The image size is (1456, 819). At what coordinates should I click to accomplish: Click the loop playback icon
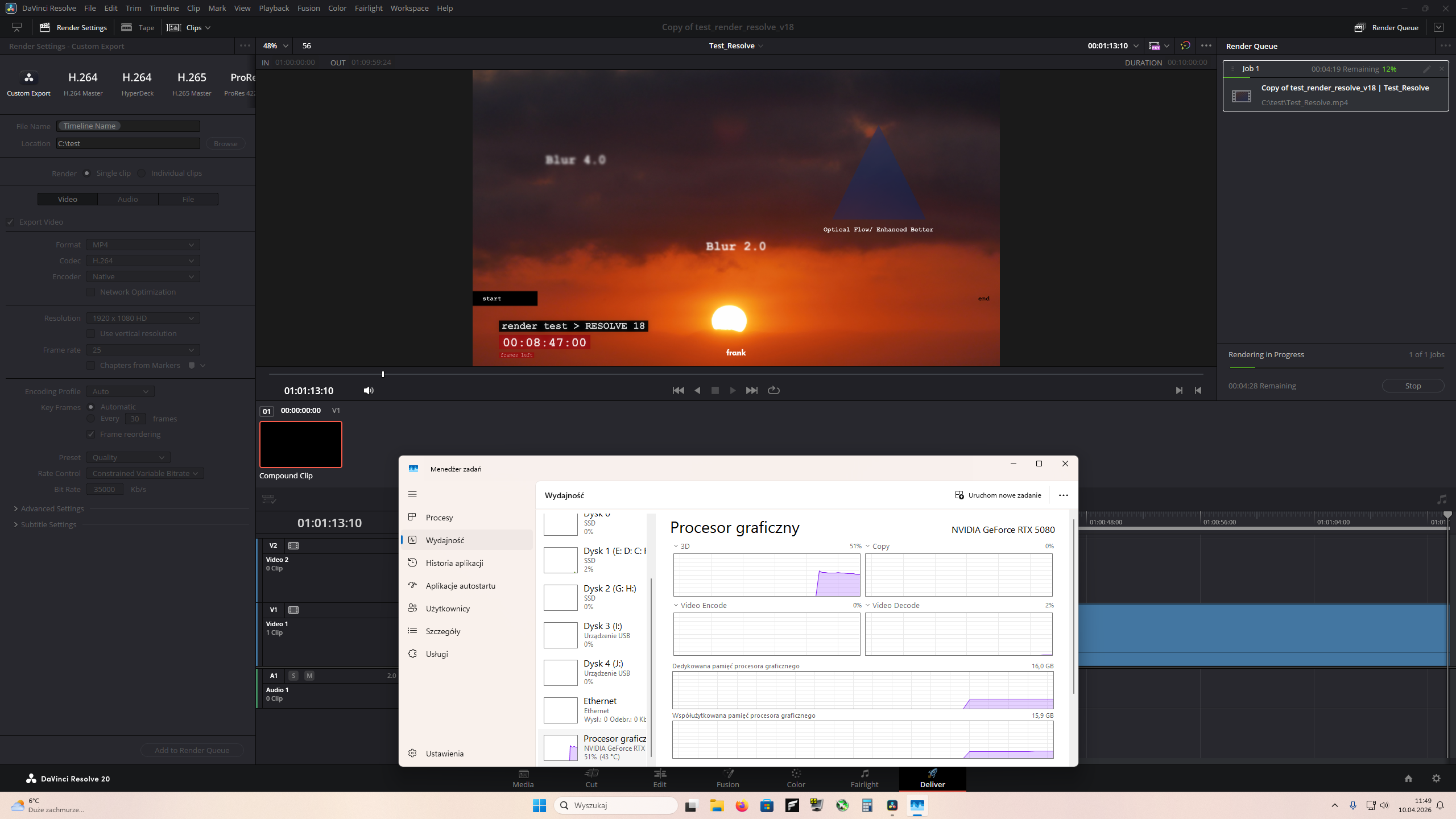pyautogui.click(x=773, y=390)
